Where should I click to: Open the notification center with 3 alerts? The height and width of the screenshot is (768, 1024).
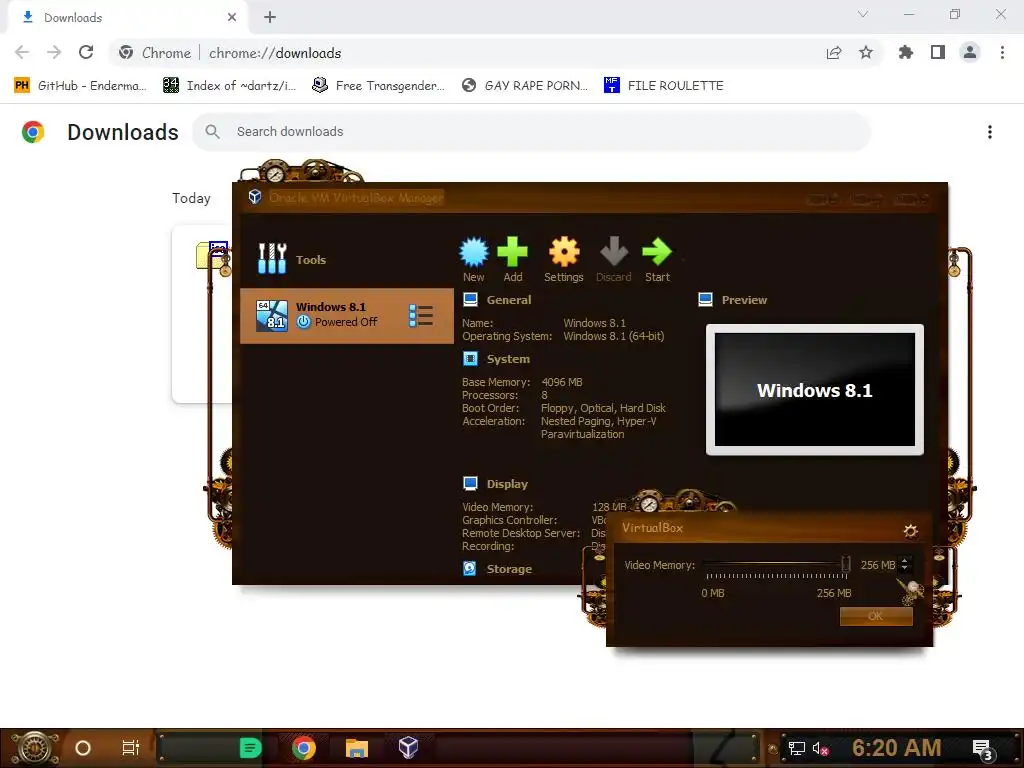pyautogui.click(x=983, y=750)
